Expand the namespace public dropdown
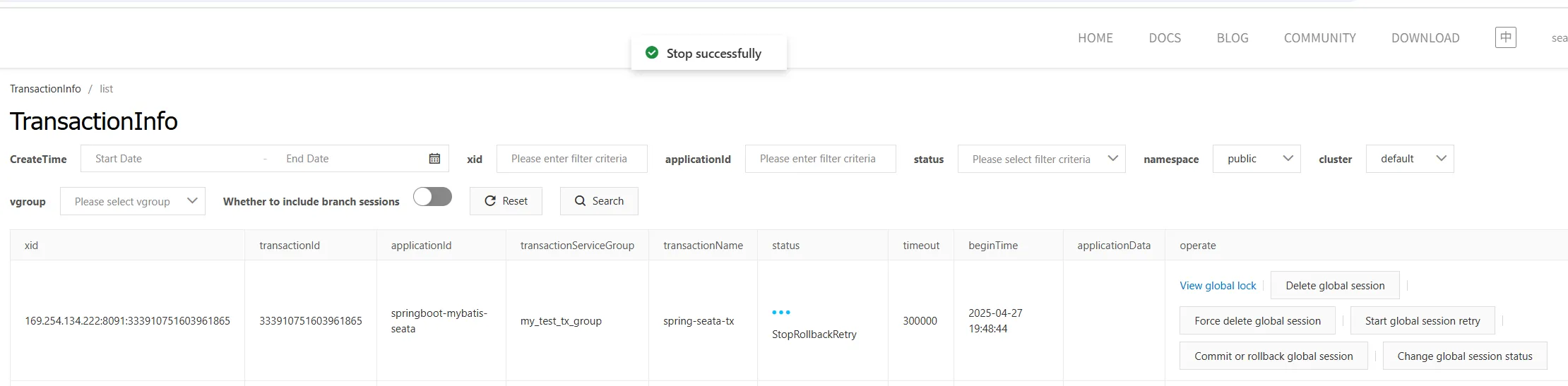Screen dimensions: 1568x386 (x=1256, y=159)
